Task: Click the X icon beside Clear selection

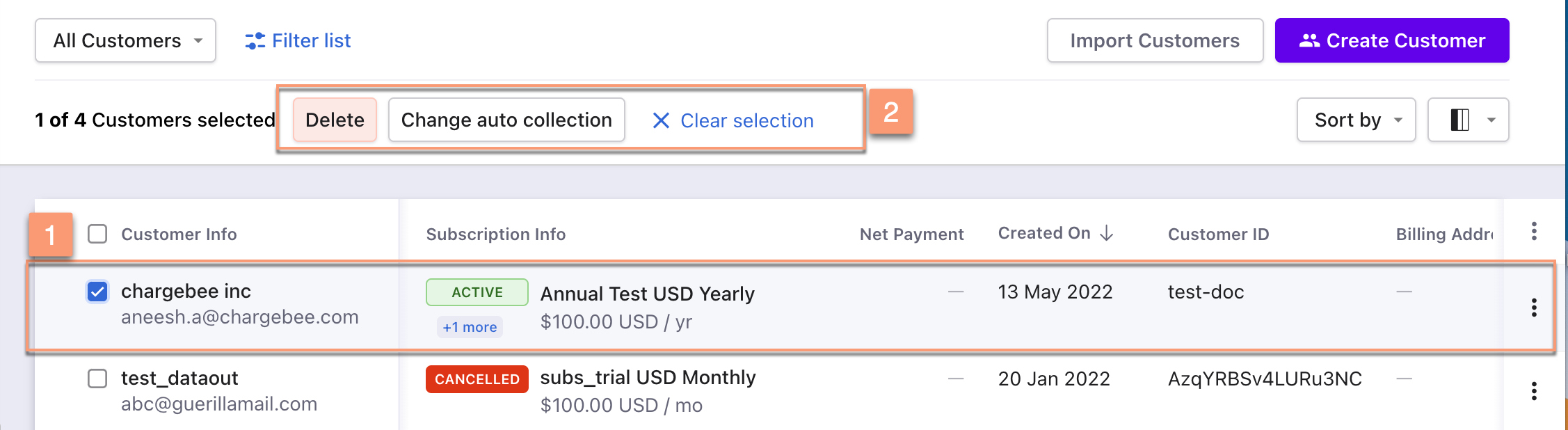Action: 661,121
